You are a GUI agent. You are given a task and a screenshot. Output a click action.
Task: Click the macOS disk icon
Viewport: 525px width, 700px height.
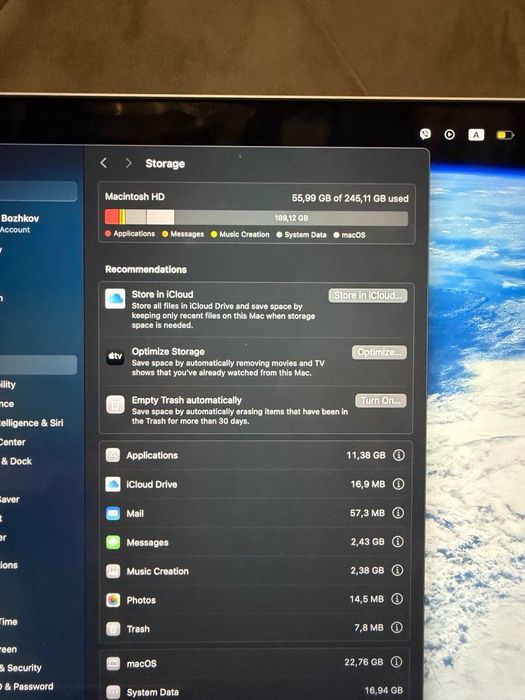pos(113,664)
